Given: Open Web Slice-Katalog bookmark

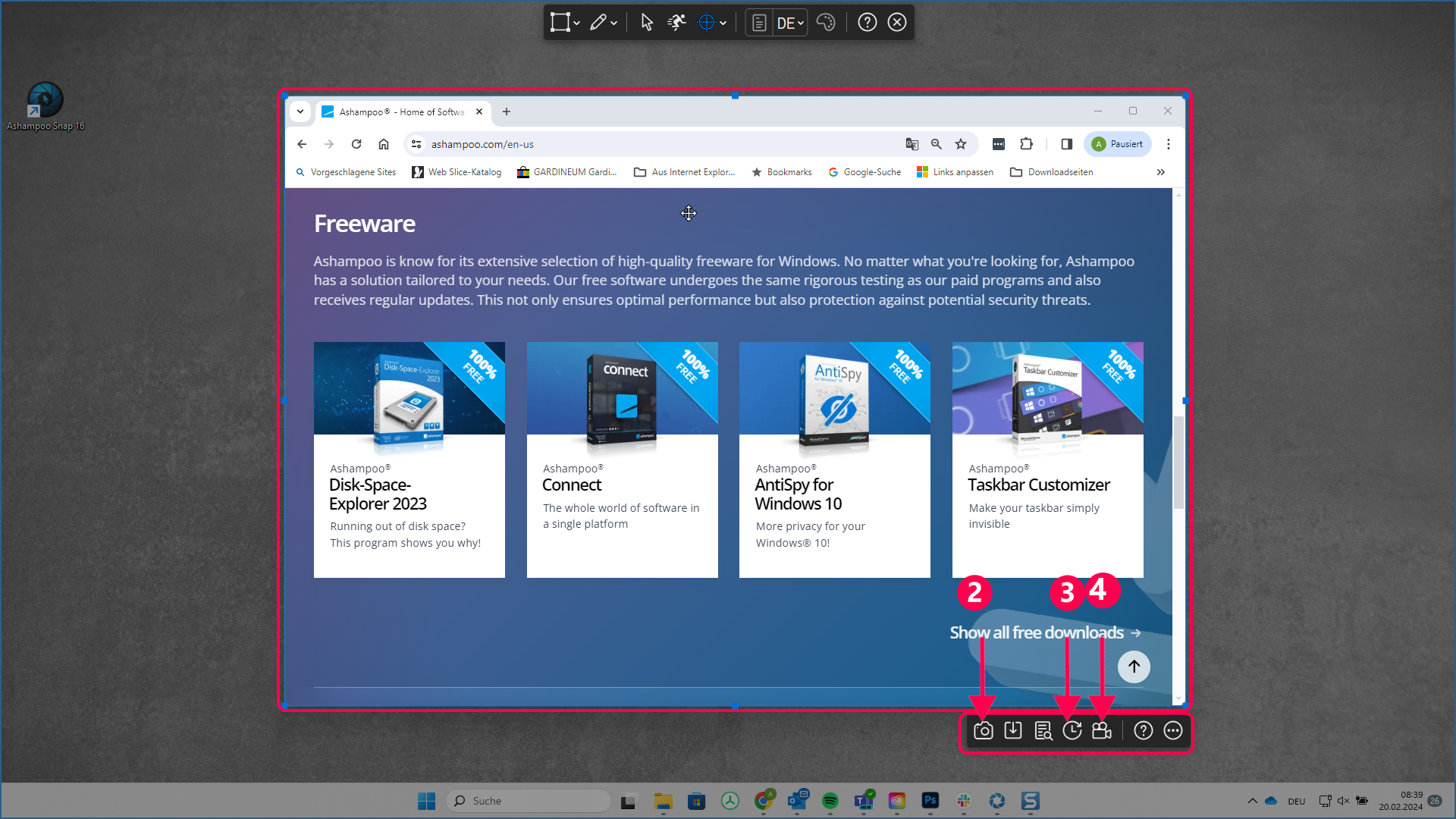Looking at the screenshot, I should point(457,172).
